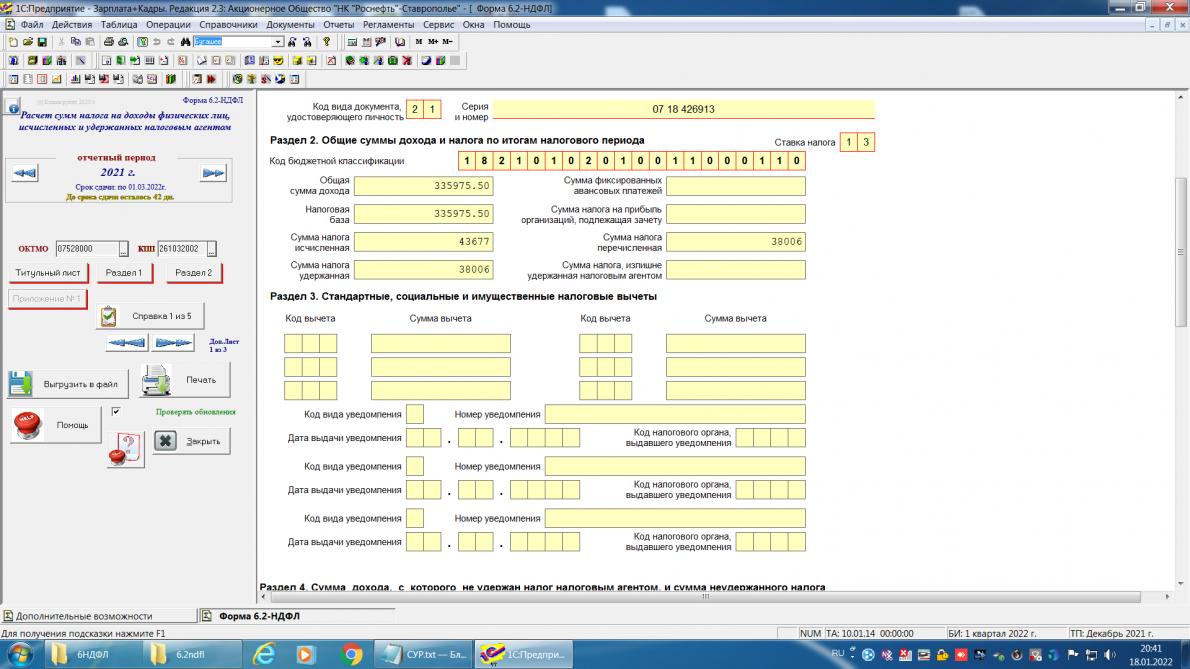Click the red double-arrow toolbar icon
This screenshot has width=1190, height=669.
point(211,79)
